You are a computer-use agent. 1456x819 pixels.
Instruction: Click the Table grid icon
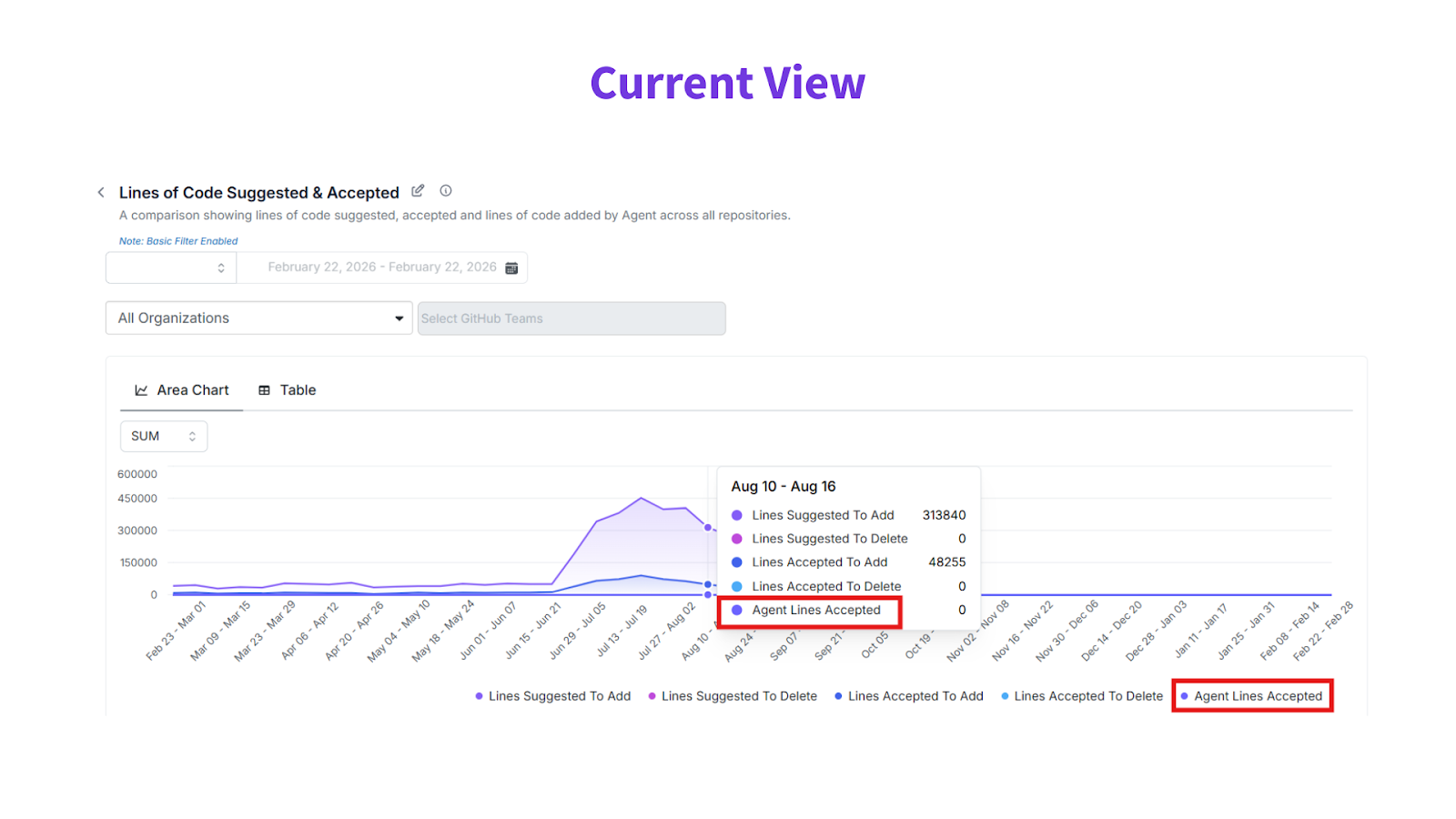[265, 390]
